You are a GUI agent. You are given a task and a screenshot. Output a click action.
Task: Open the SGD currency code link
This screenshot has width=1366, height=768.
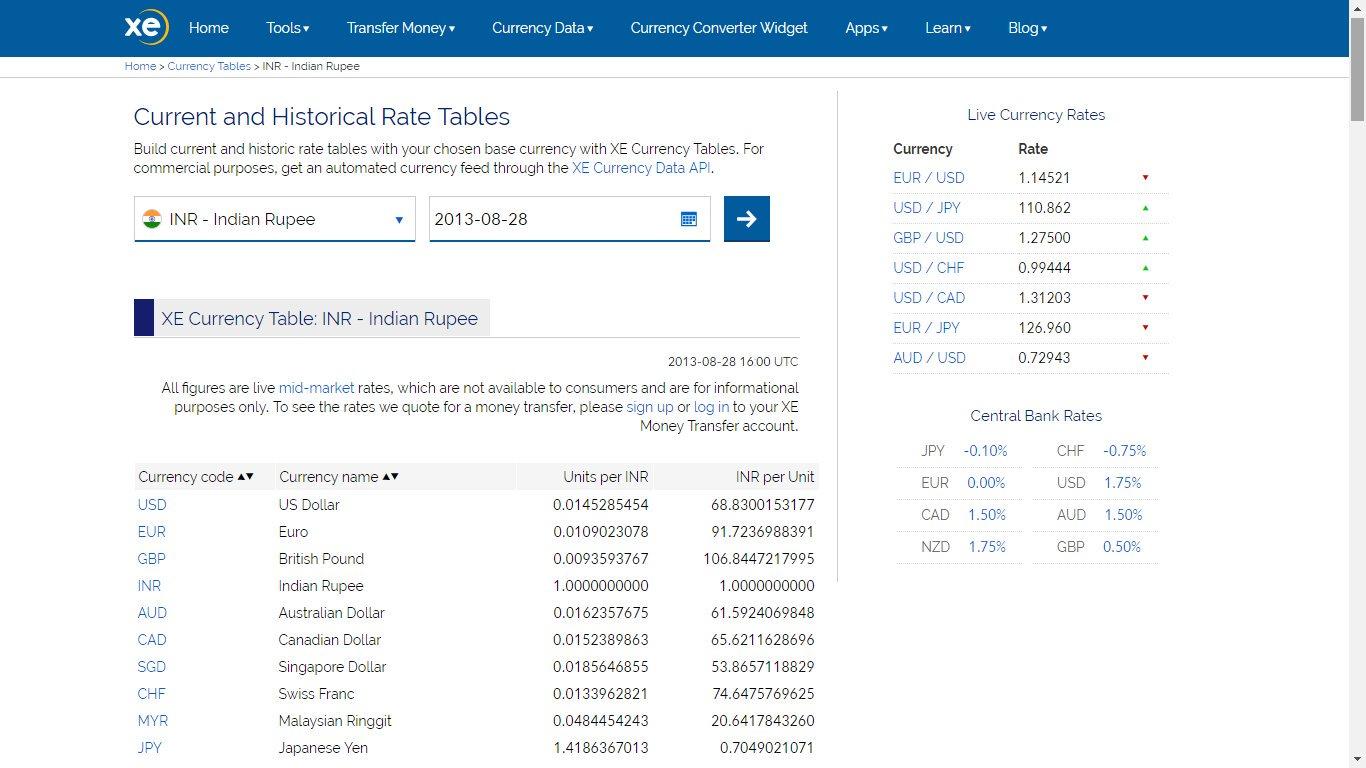152,667
